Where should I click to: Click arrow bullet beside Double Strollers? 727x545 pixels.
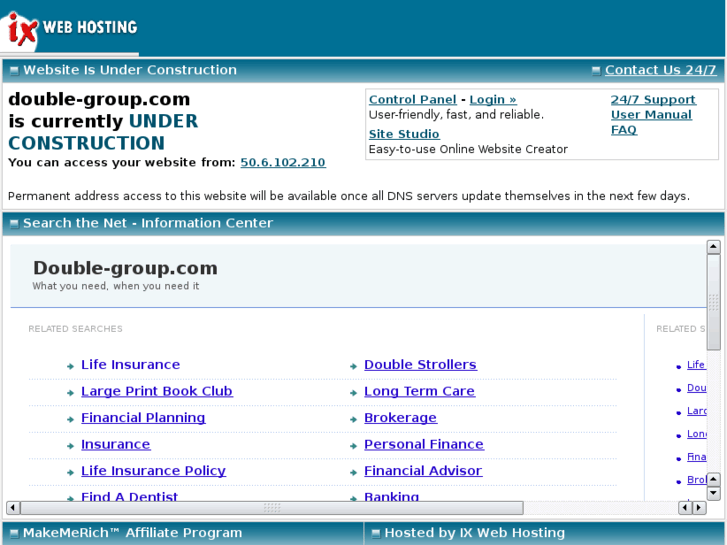click(353, 366)
